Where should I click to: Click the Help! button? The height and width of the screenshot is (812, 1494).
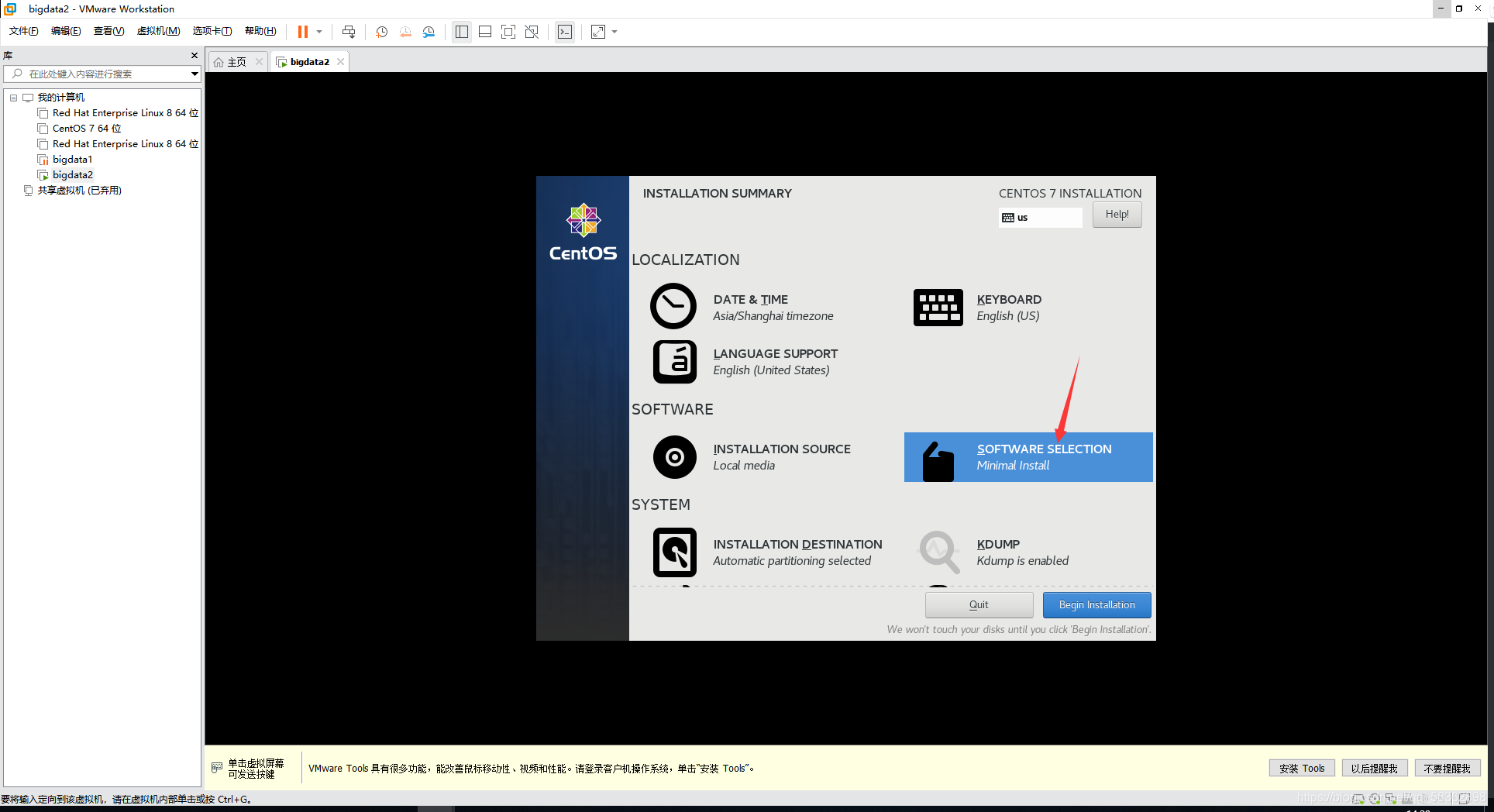click(1117, 215)
